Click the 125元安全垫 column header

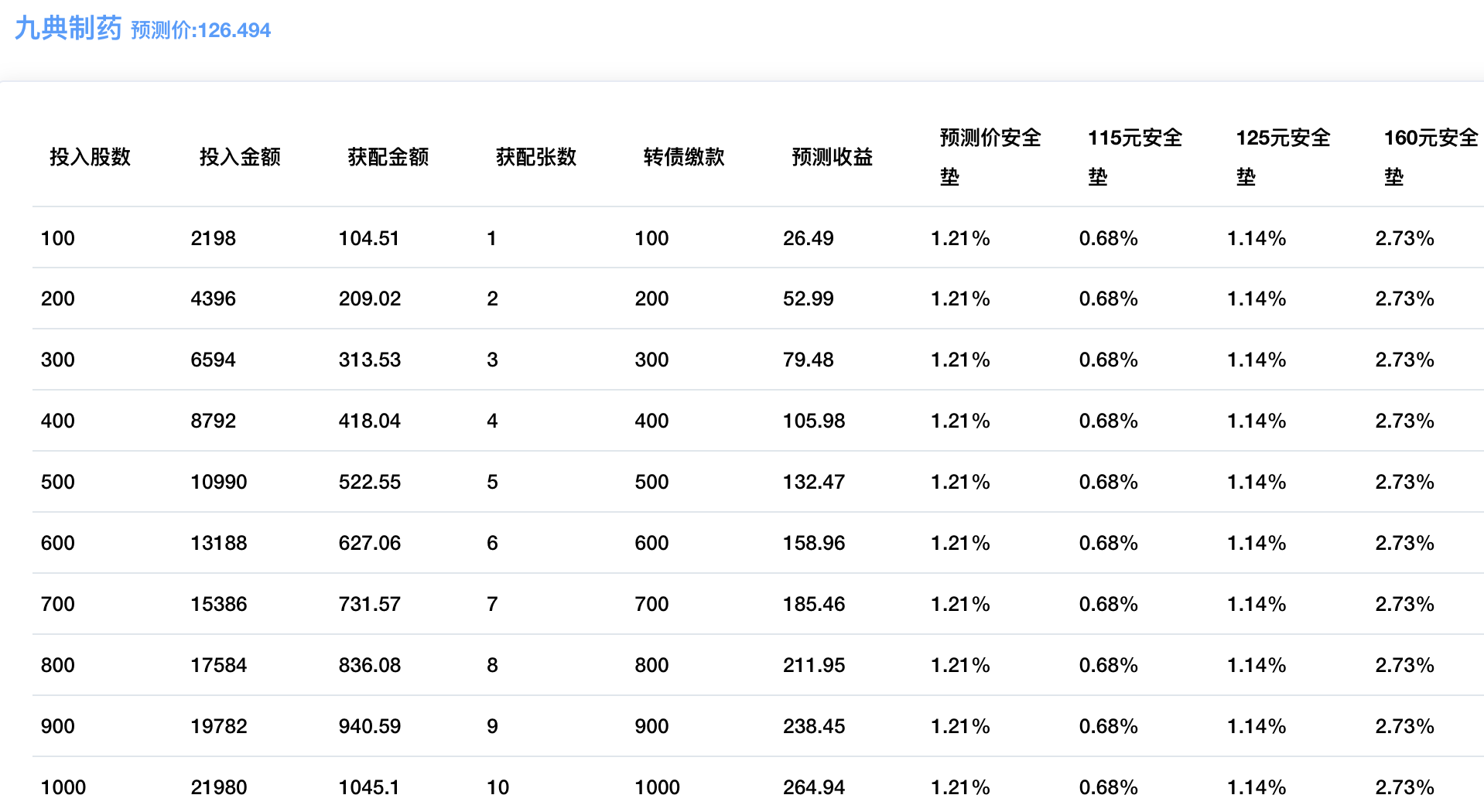(x=1282, y=157)
